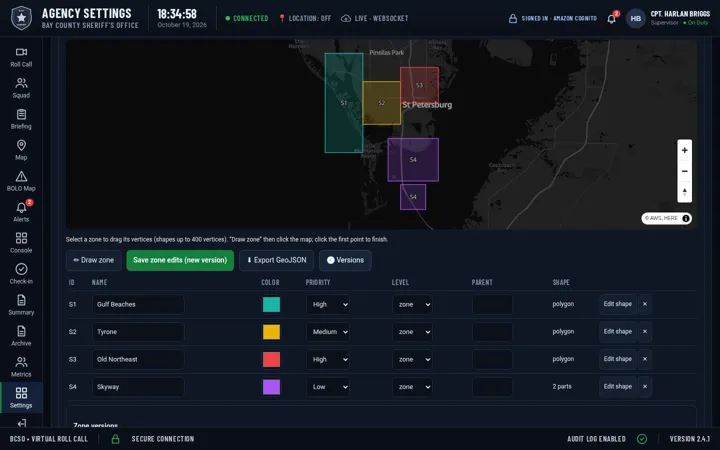The image size is (720, 450).
Task: Open notifications bell in header
Action: pyautogui.click(x=611, y=19)
